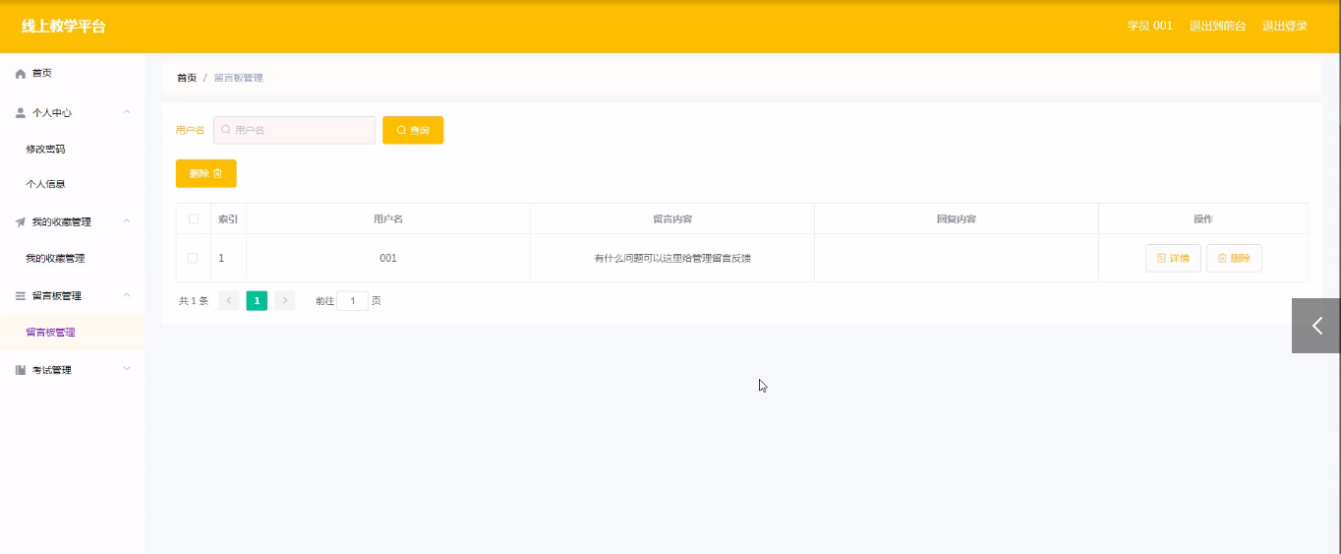Collapse the 个人中心 menu section
This screenshot has width=1341, height=554.
[127, 112]
